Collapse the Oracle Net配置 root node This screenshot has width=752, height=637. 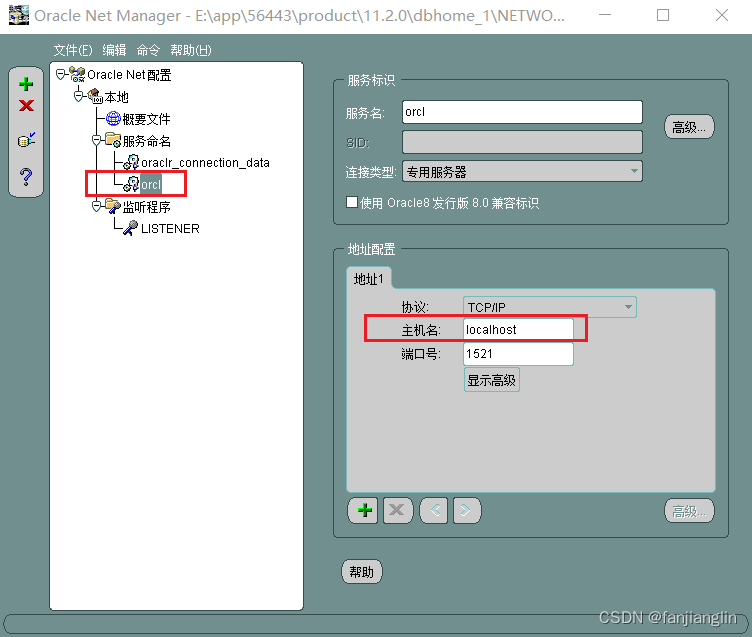point(60,74)
